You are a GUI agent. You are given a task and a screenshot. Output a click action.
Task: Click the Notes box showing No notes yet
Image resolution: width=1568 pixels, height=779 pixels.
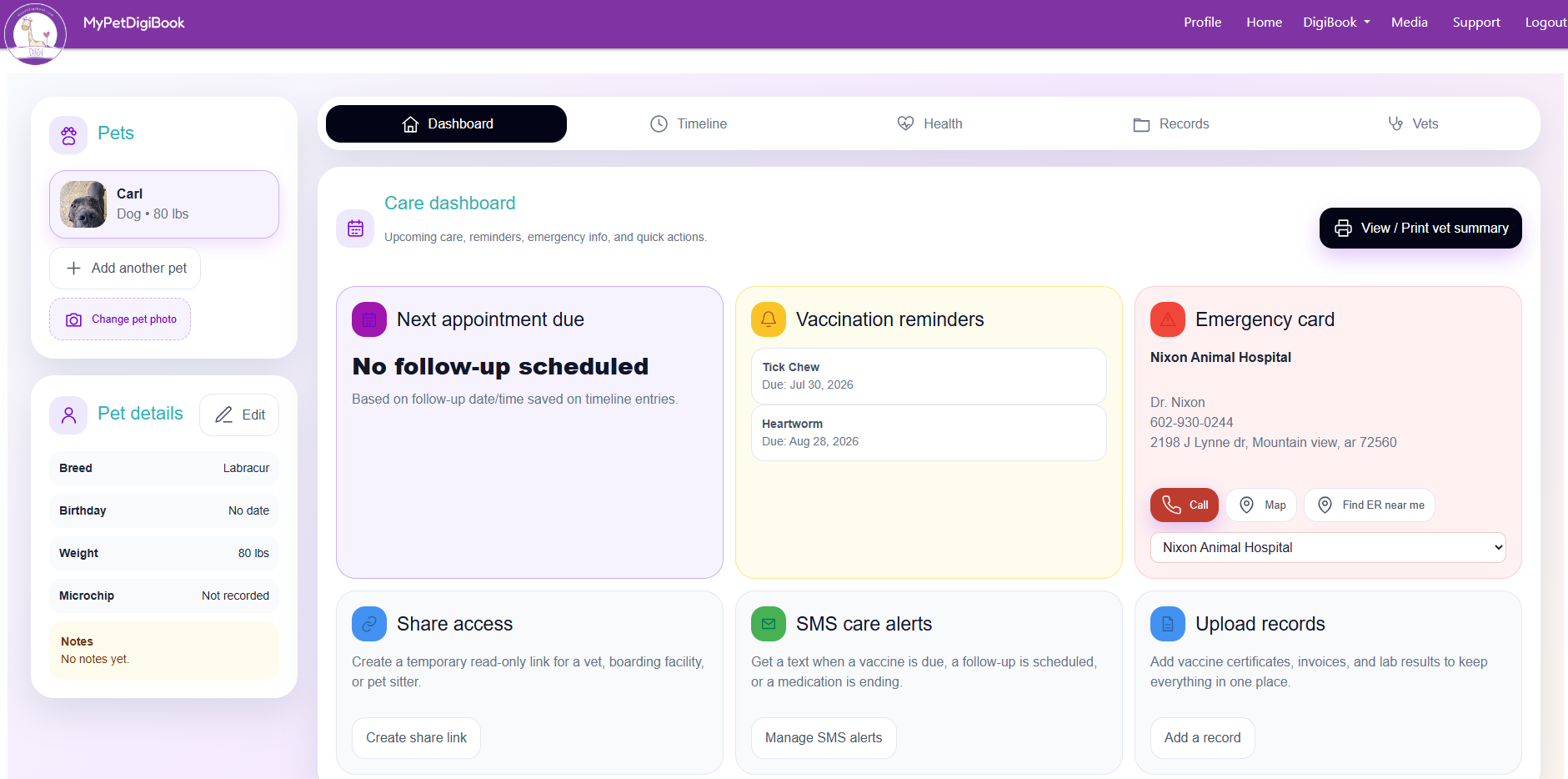pos(164,651)
